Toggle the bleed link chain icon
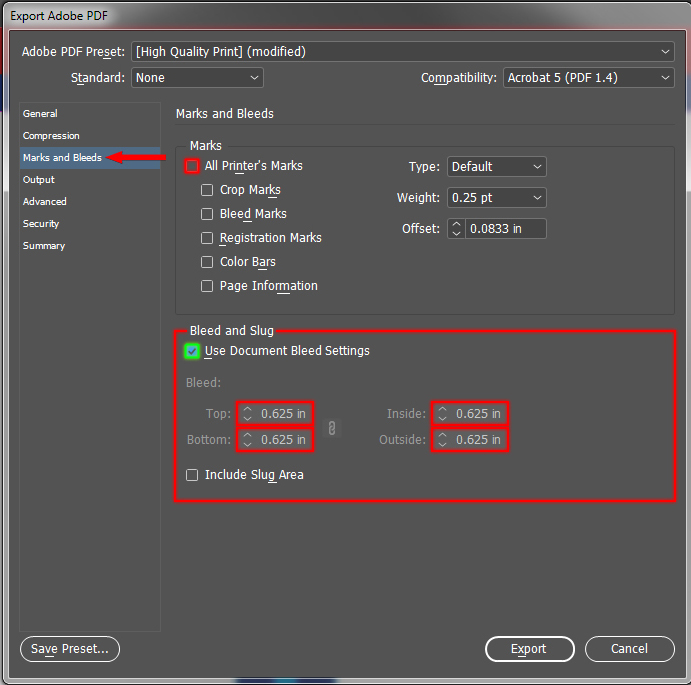Viewport: 691px width, 685px height. point(332,428)
